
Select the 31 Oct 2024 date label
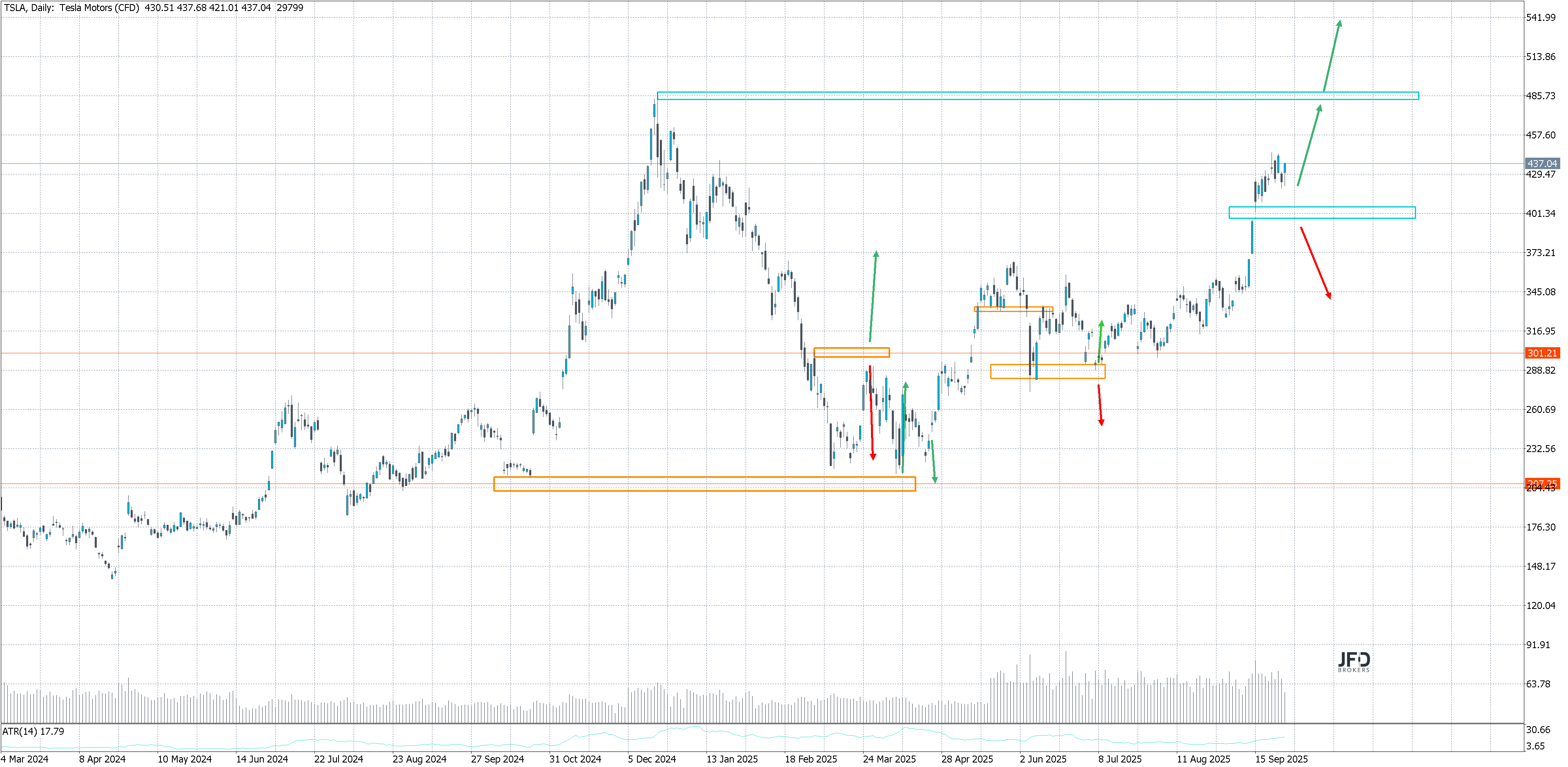[x=575, y=759]
